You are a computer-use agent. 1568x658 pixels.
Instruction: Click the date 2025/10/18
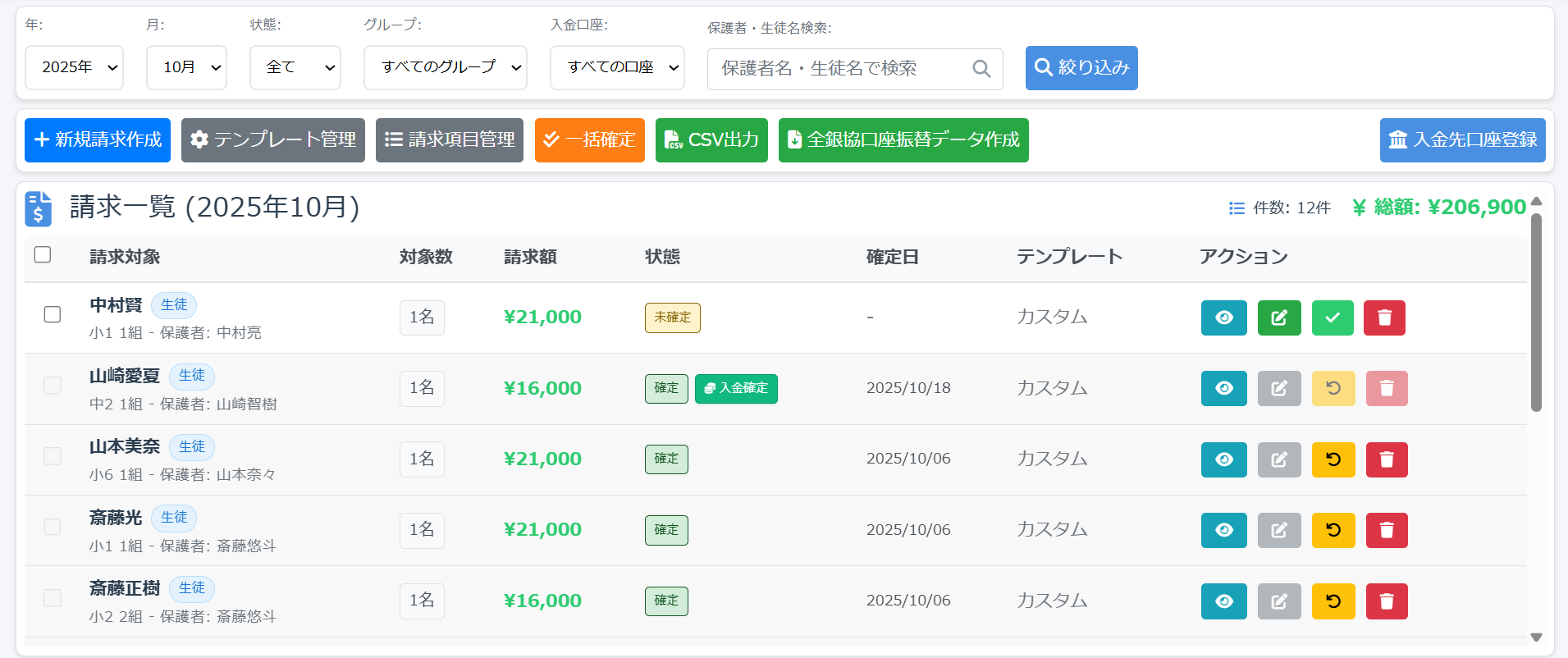tap(908, 388)
